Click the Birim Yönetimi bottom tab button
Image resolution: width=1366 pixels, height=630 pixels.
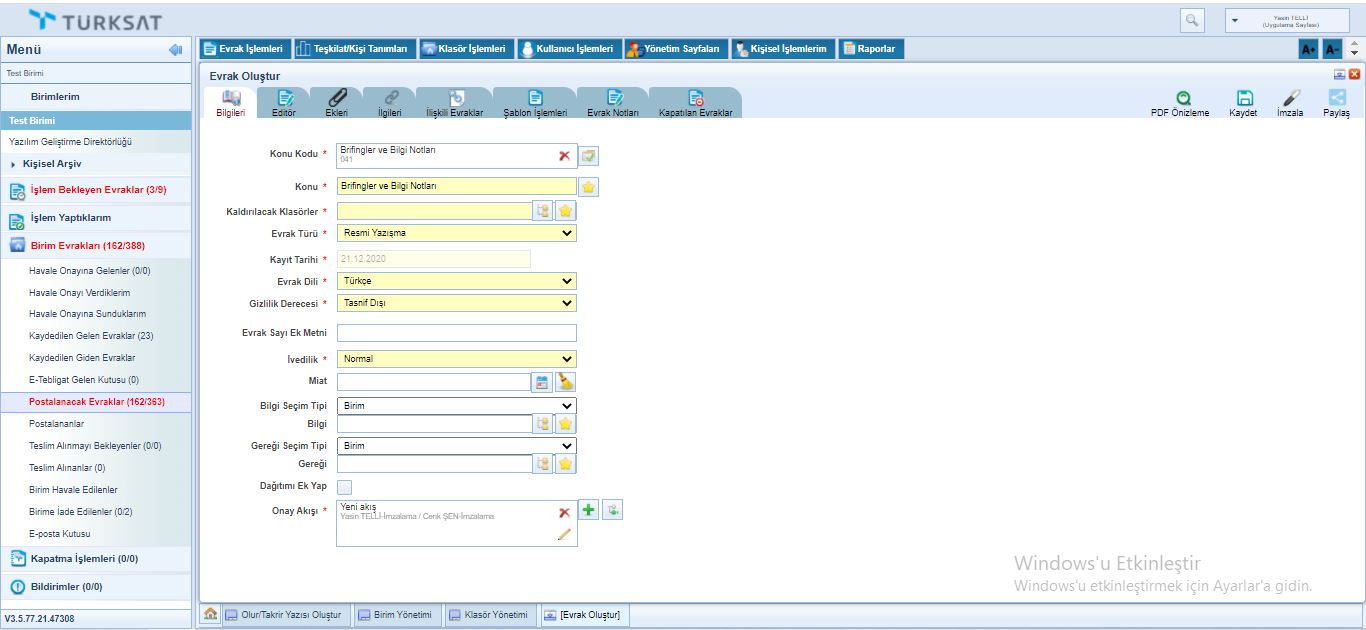(x=395, y=615)
